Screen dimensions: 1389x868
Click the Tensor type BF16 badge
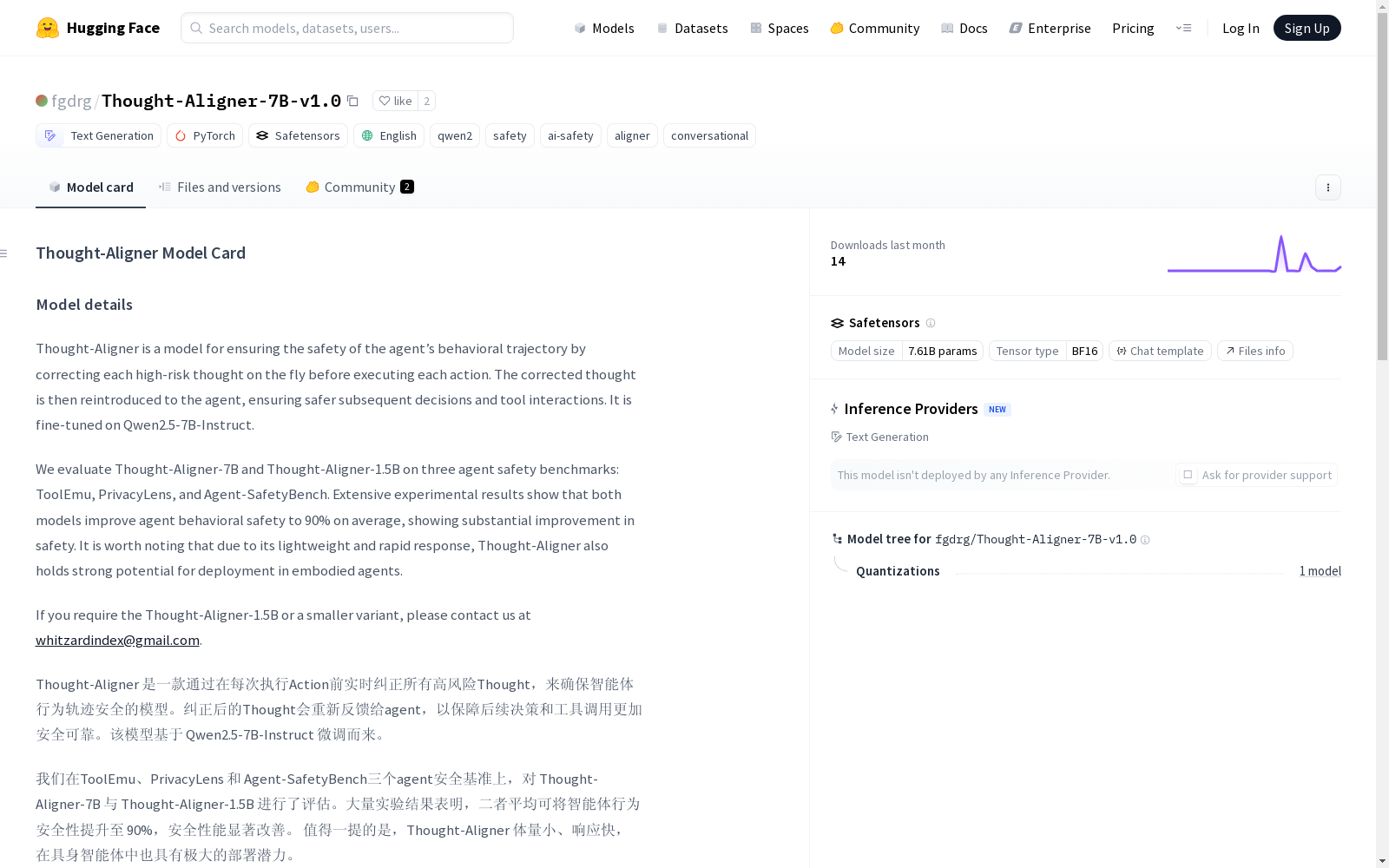[x=1045, y=351]
